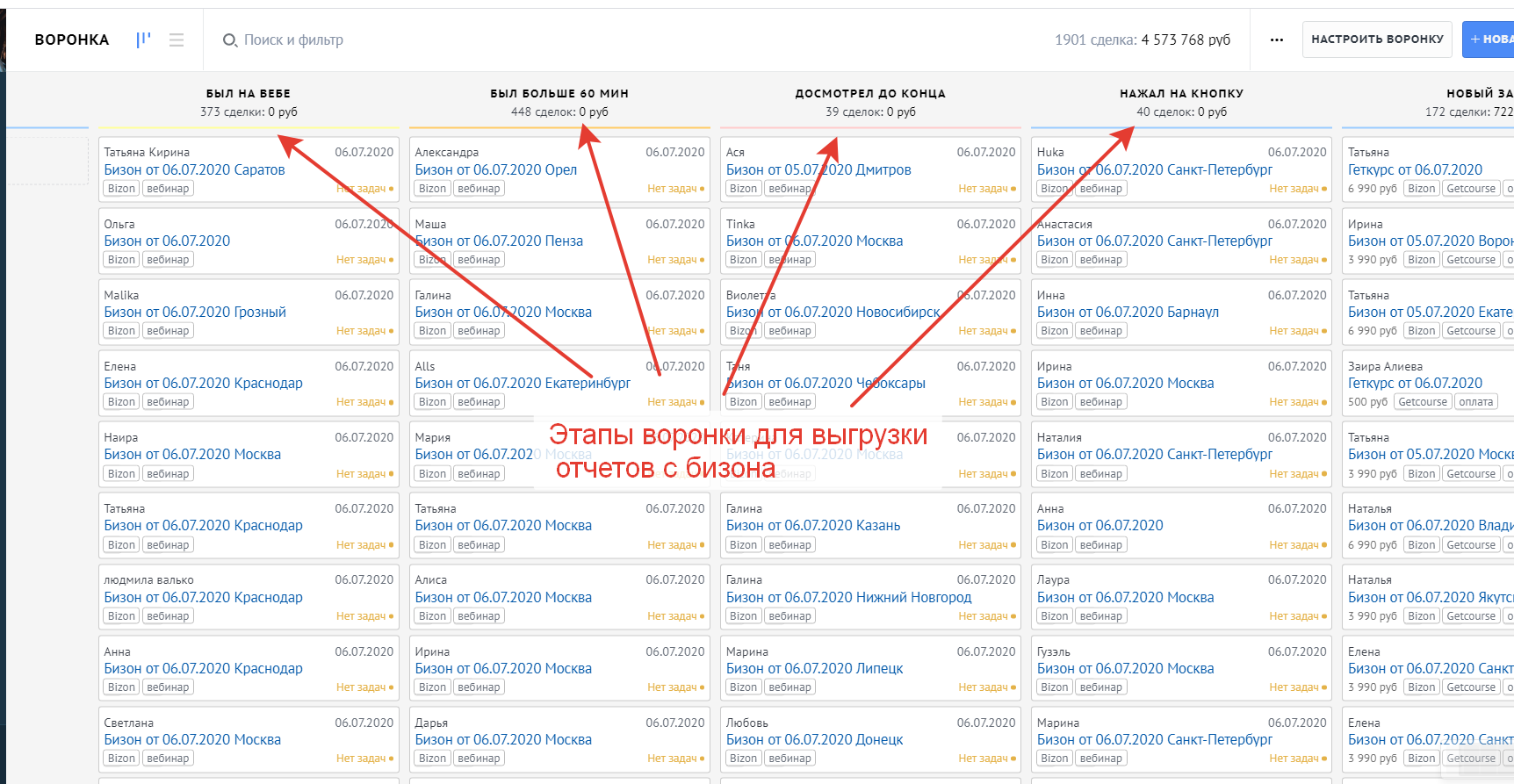This screenshot has width=1514, height=784.
Task: Click the "вебинар" tag on Татьяна Кирина's card
Action: [168, 189]
